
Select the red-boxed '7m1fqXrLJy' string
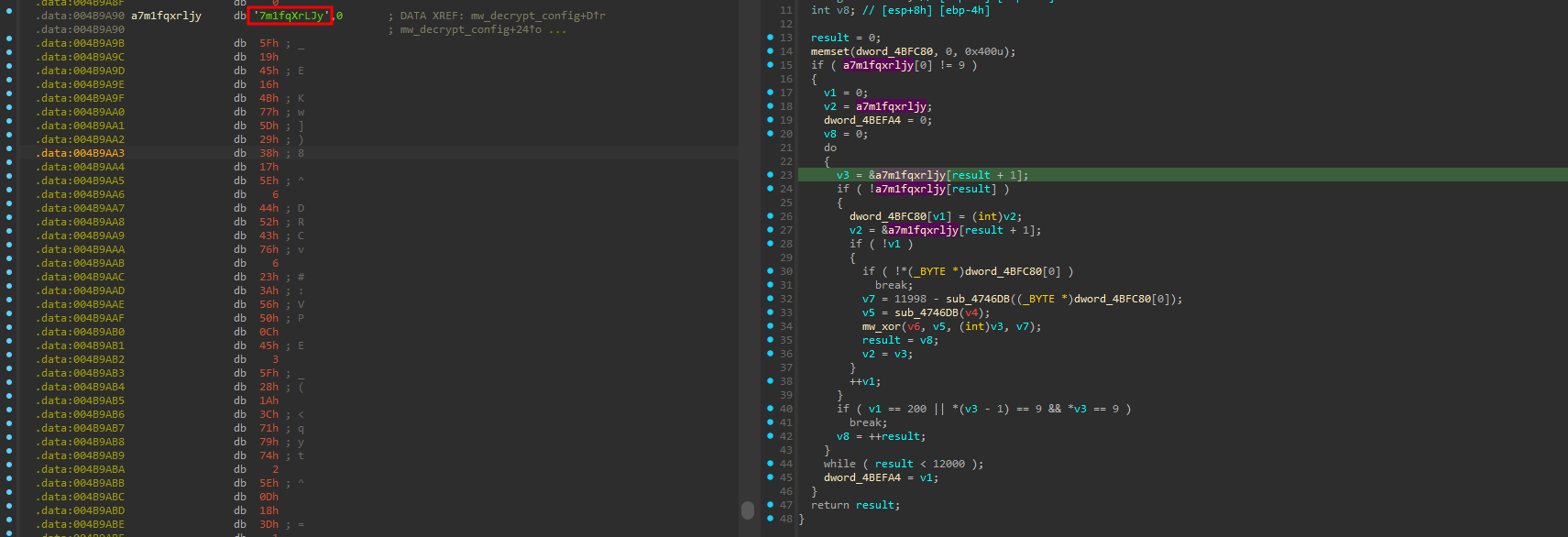[x=290, y=16]
